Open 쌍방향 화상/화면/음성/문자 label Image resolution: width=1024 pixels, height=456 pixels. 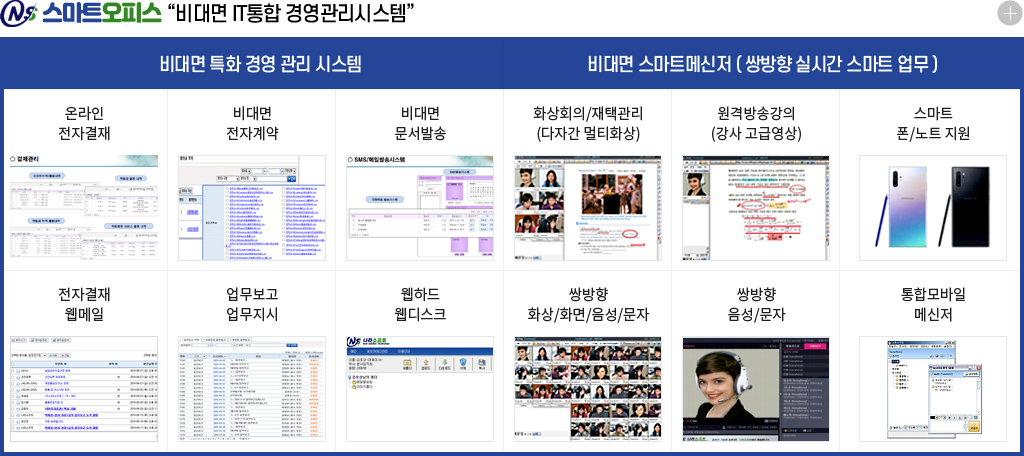click(588, 304)
